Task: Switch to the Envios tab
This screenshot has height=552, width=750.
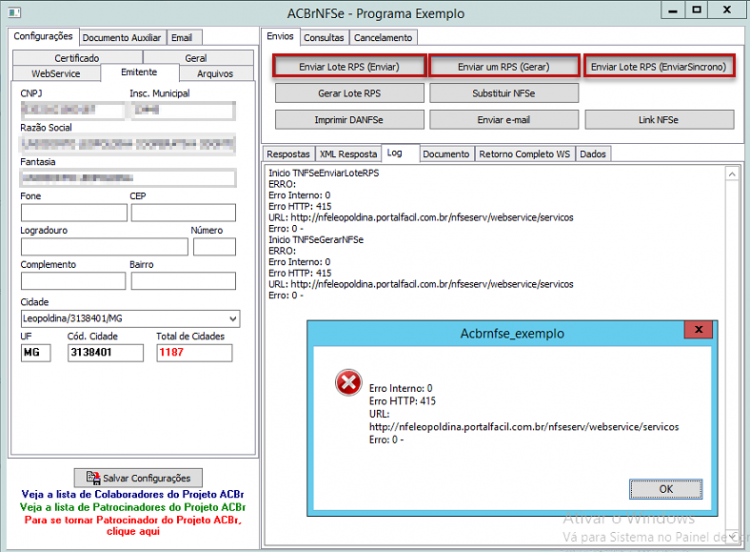Action: point(280,36)
